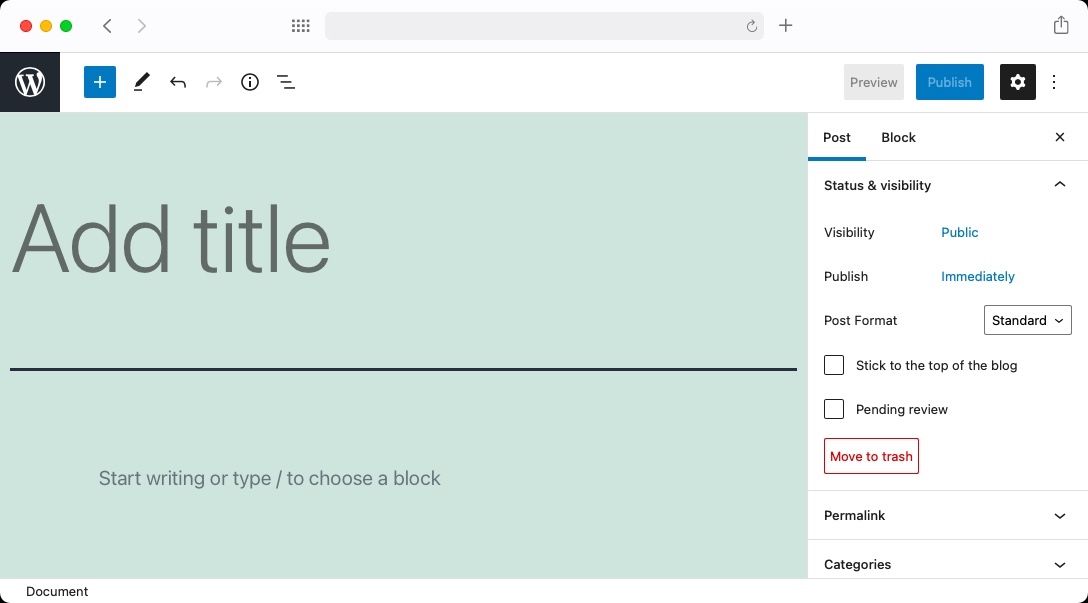
Task: Click the Publish button
Action: pos(949,82)
